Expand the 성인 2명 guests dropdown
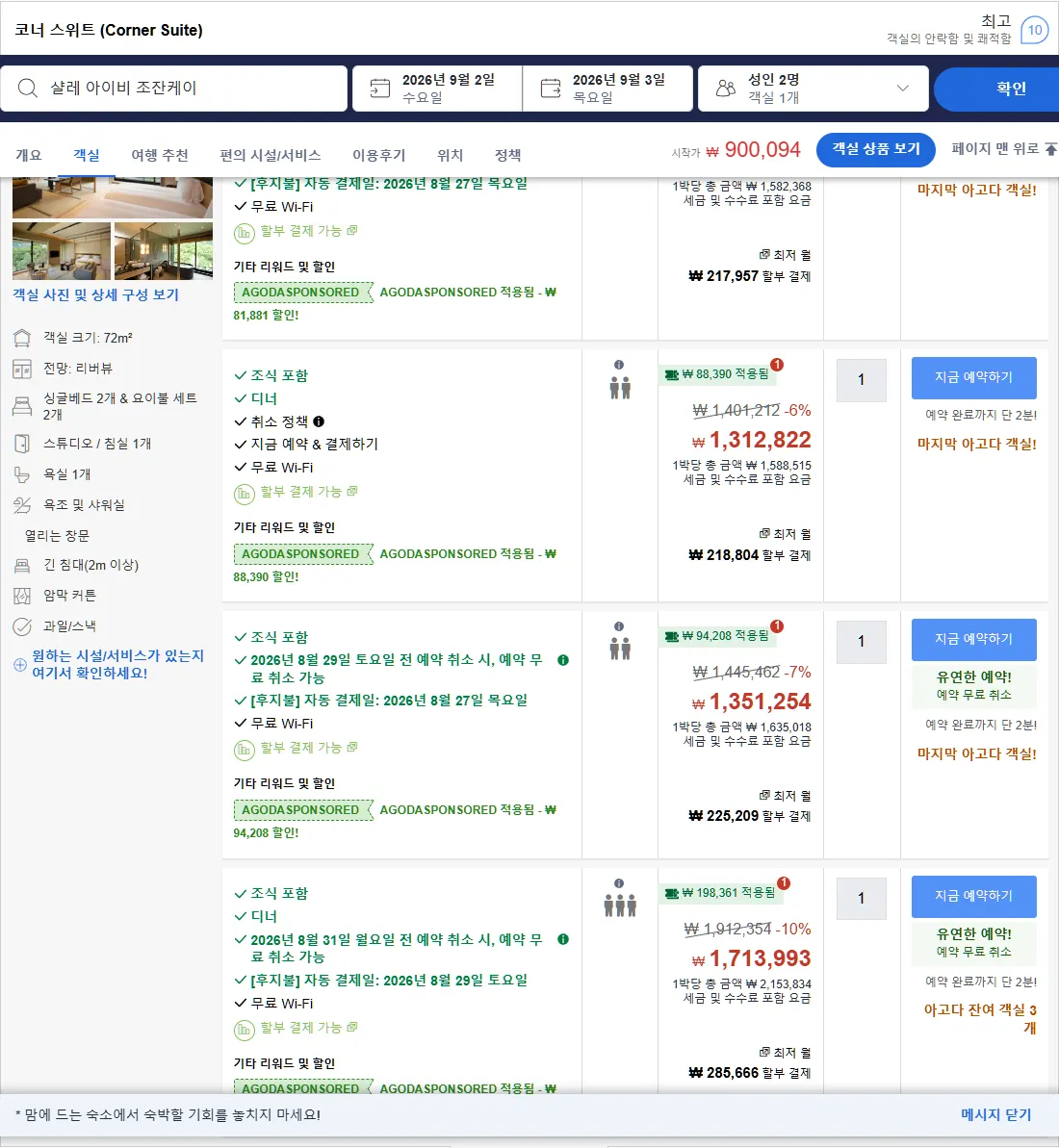Image resolution: width=1059 pixels, height=1148 pixels. (903, 89)
